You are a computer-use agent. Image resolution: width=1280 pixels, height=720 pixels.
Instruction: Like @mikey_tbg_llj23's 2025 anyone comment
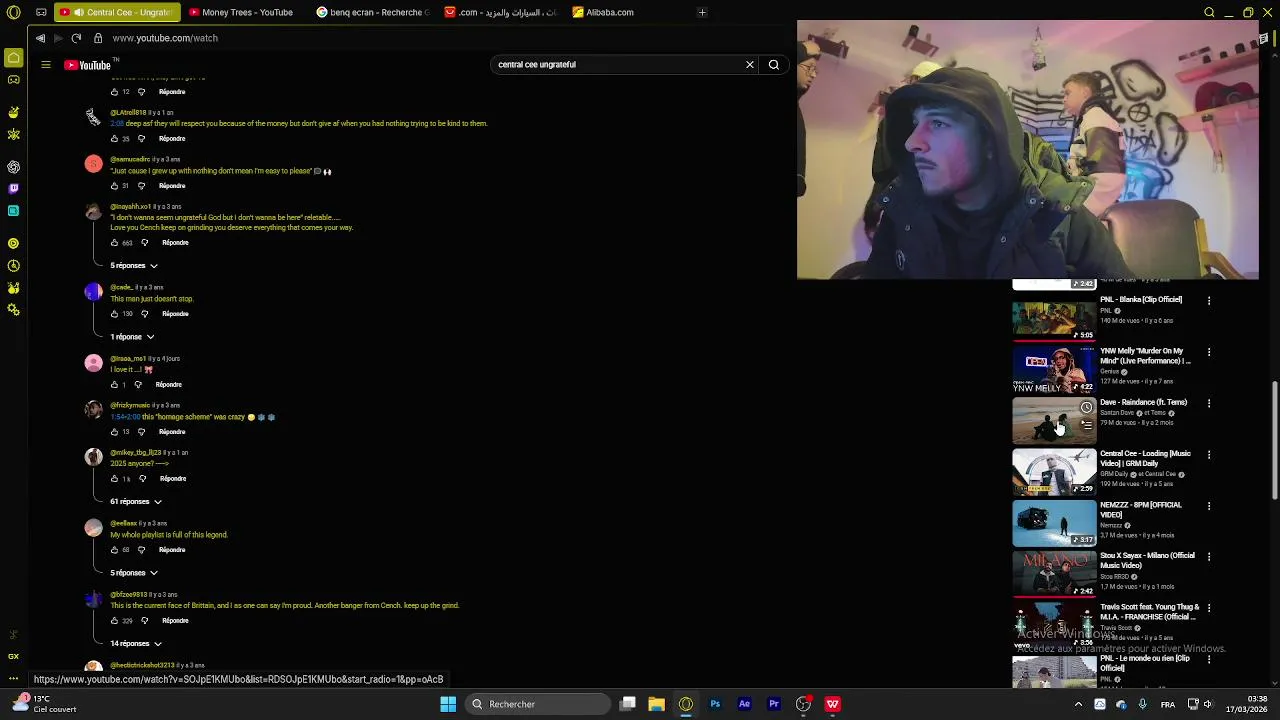(x=114, y=479)
